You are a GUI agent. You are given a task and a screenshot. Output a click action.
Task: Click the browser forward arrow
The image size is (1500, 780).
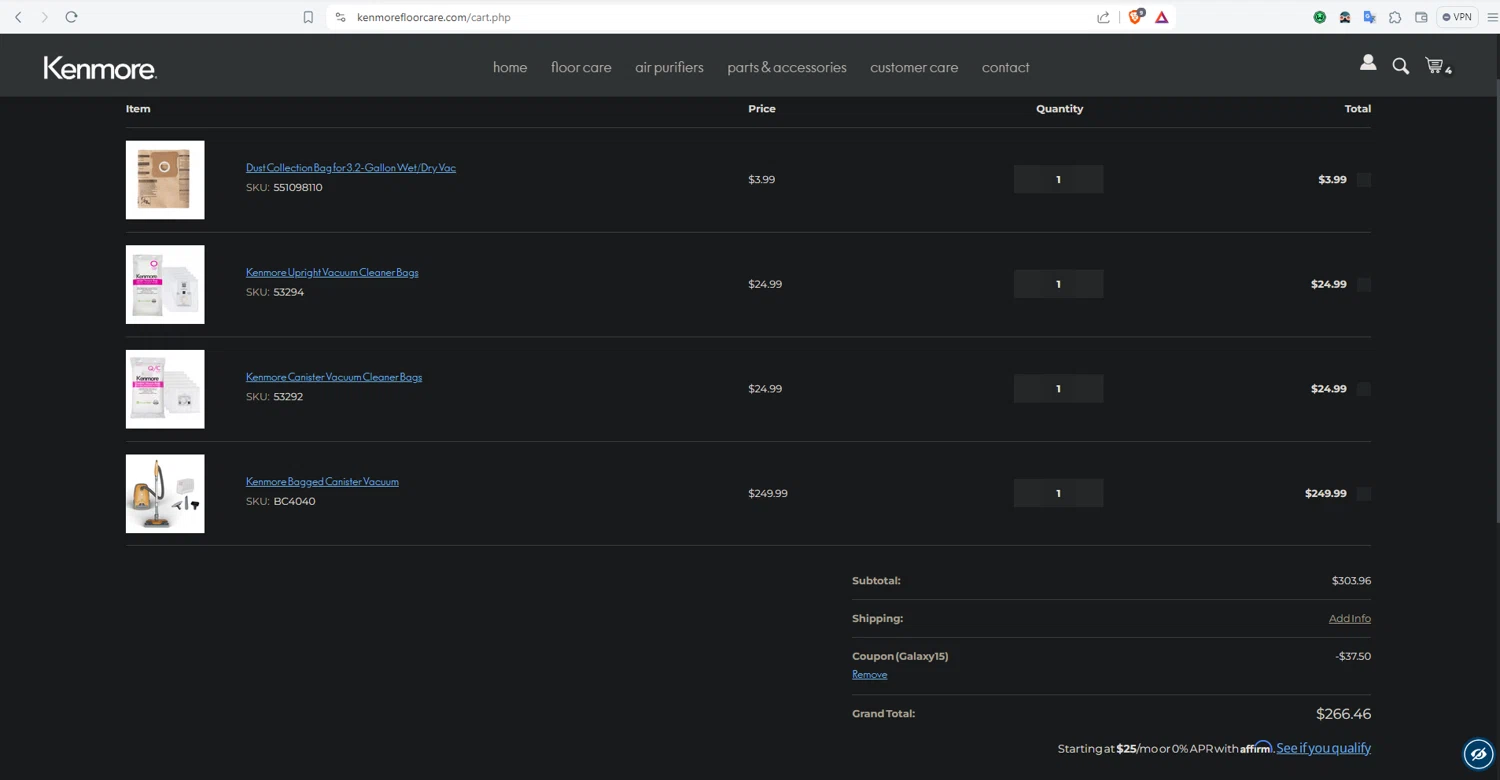[44, 17]
